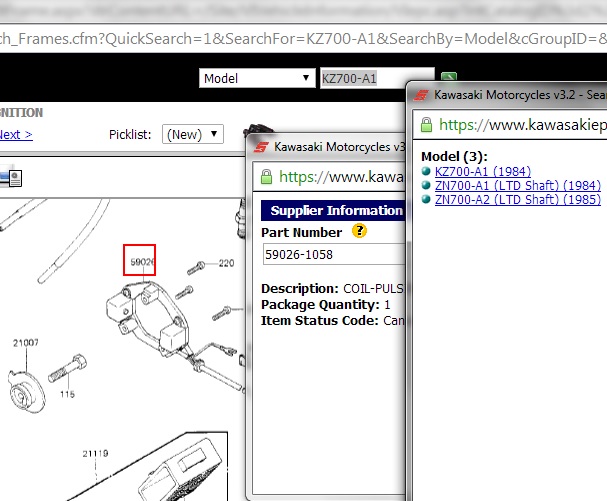607x501 pixels.
Task: Click Kawasaki logo in the Search popup titlebar
Action: click(x=421, y=95)
